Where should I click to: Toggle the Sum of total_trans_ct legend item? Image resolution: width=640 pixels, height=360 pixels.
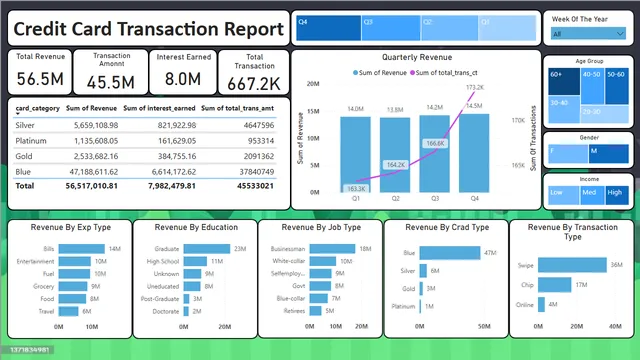tap(444, 73)
